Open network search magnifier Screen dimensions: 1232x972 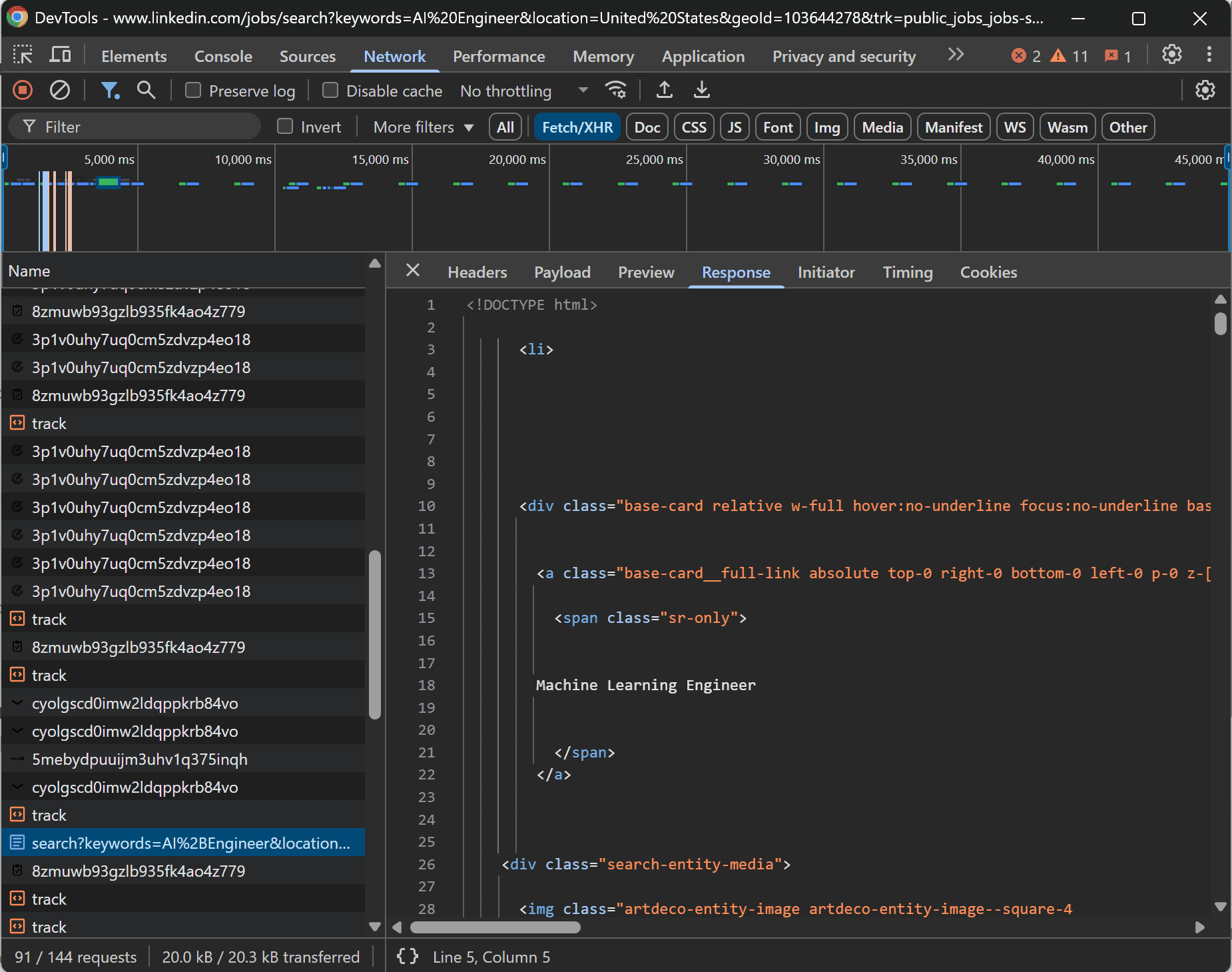(146, 90)
